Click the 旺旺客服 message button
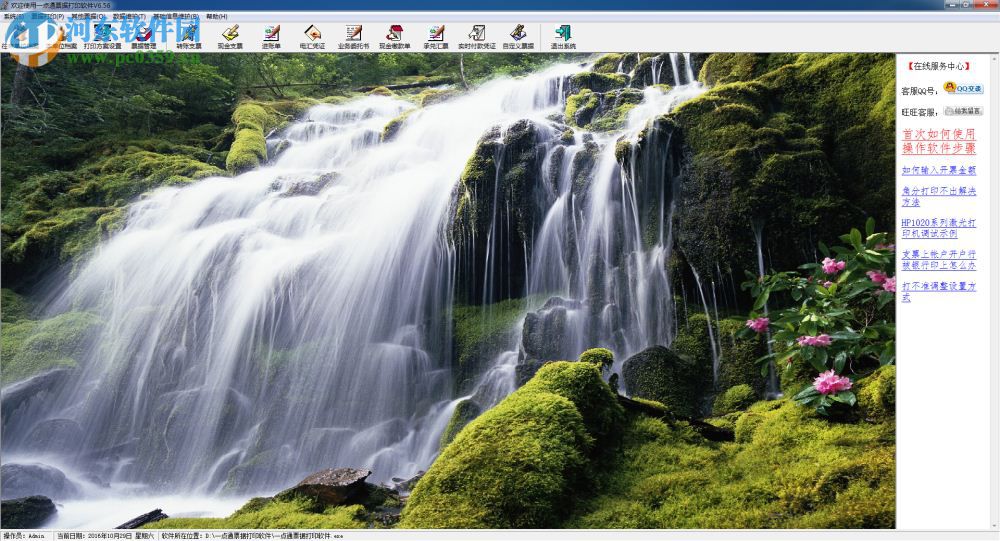 click(964, 111)
